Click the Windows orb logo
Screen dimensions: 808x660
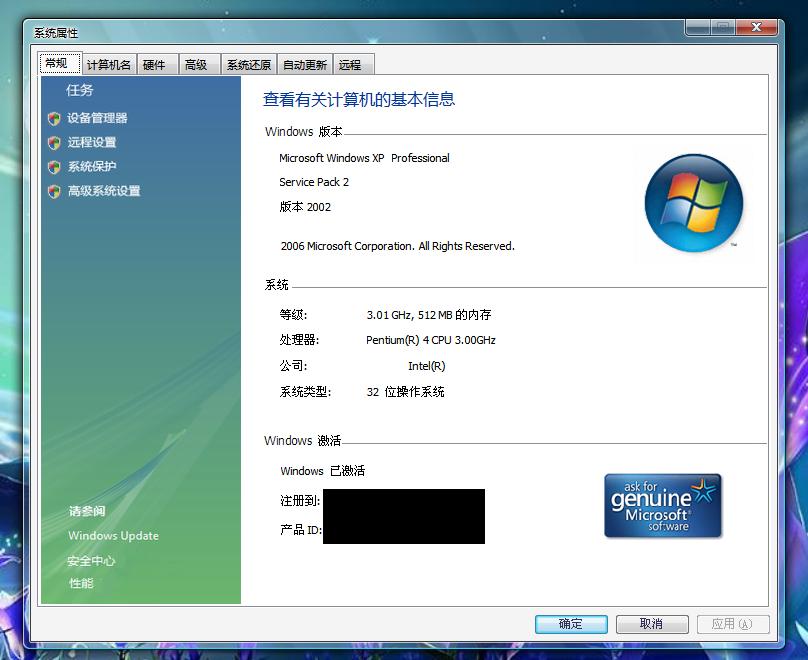coord(694,203)
